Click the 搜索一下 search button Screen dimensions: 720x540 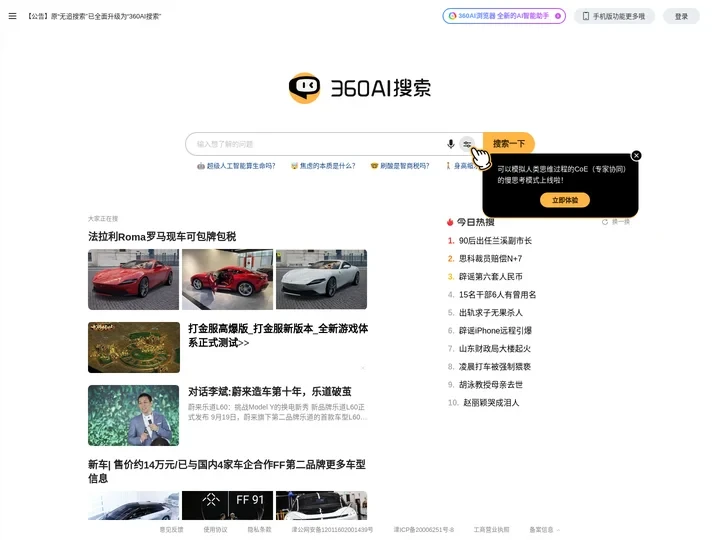[508, 144]
